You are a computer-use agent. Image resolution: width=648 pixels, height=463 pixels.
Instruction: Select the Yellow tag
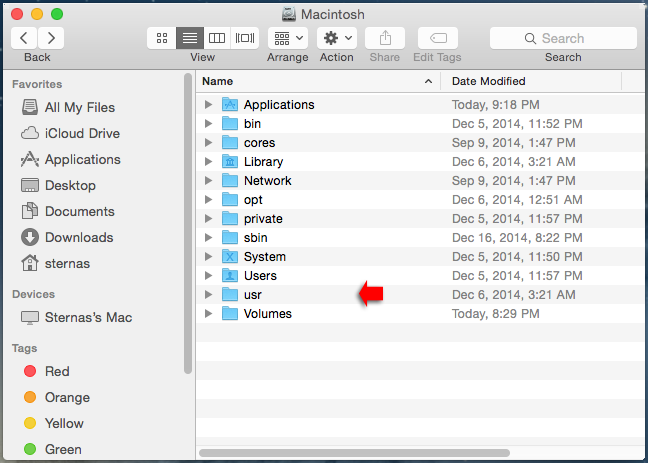(54, 423)
